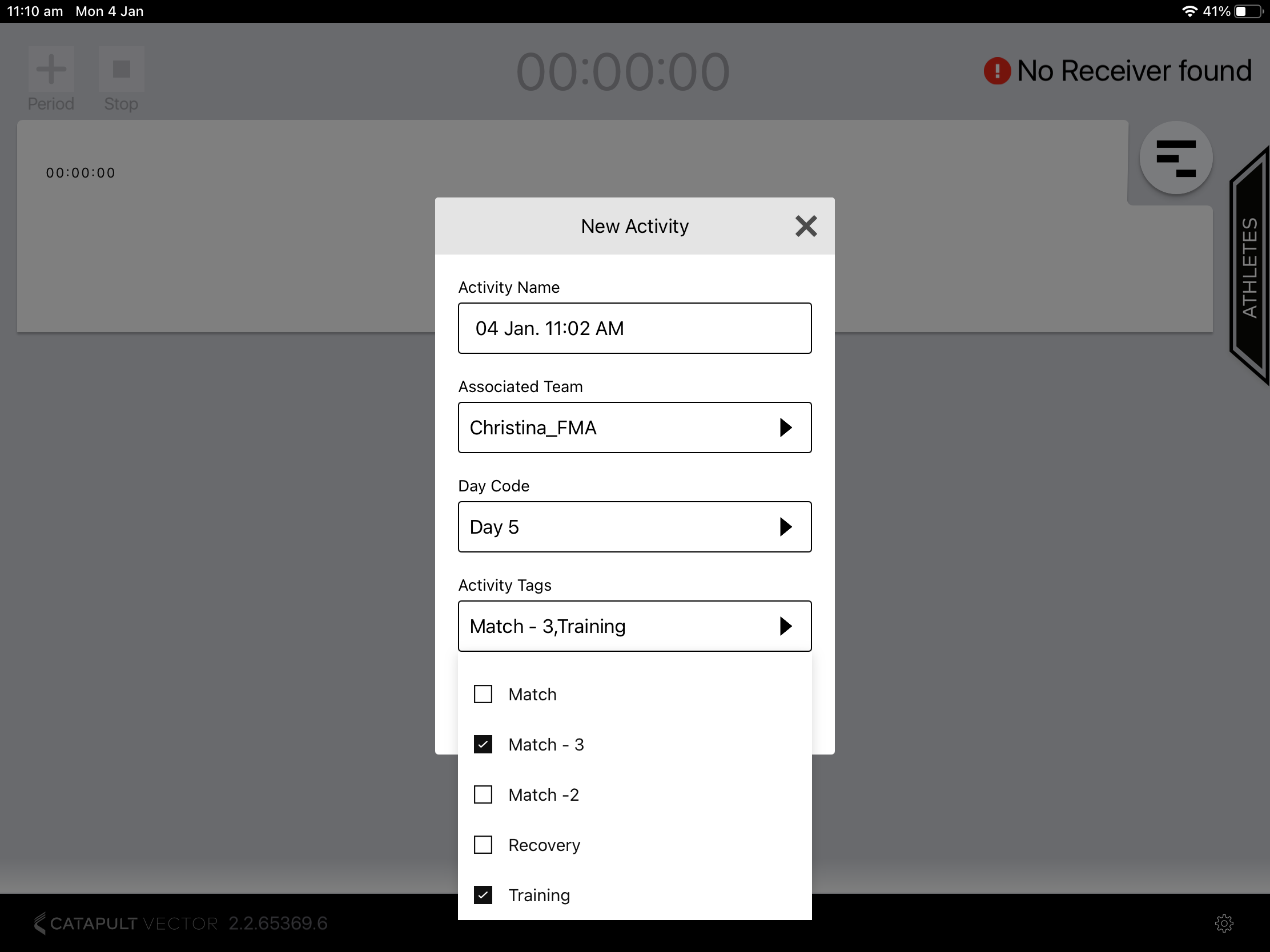Click the Day Code arrow icon
The height and width of the screenshot is (952, 1270).
785,527
